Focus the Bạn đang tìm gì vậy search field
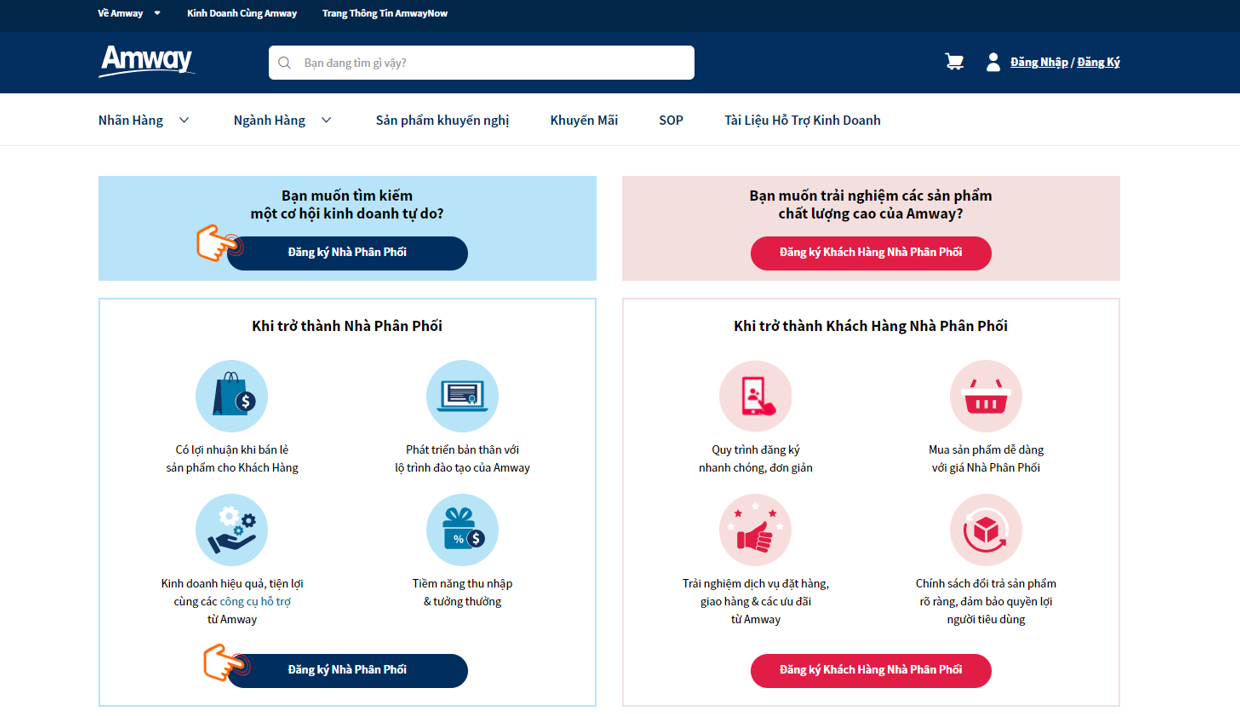The width and height of the screenshot is (1240, 716). pyautogui.click(x=481, y=63)
